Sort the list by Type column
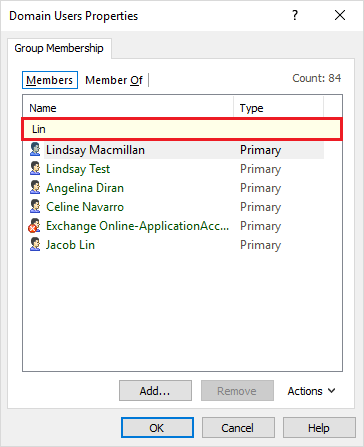Viewport: 364px width, 447px height. (x=278, y=108)
